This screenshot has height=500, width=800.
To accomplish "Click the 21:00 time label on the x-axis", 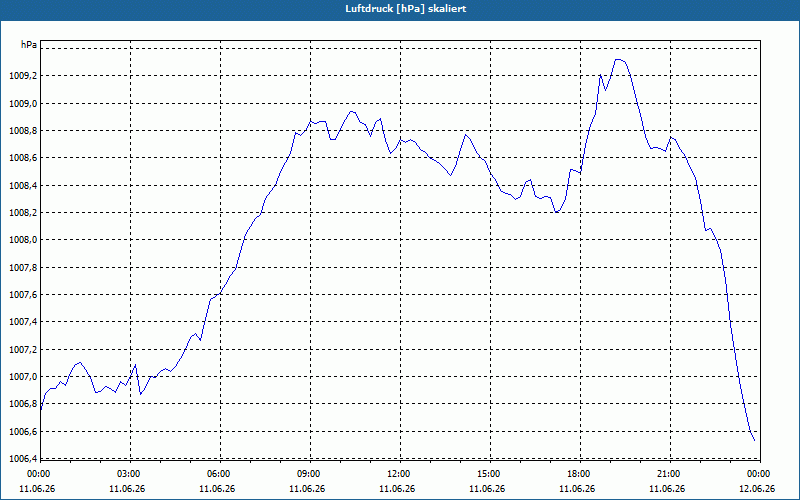I will click(669, 474).
